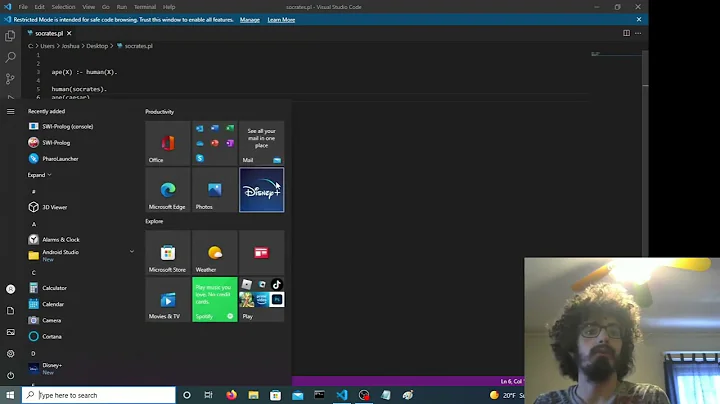
Task: Open Microsoft Store from the taskbar
Action: (x=276, y=395)
